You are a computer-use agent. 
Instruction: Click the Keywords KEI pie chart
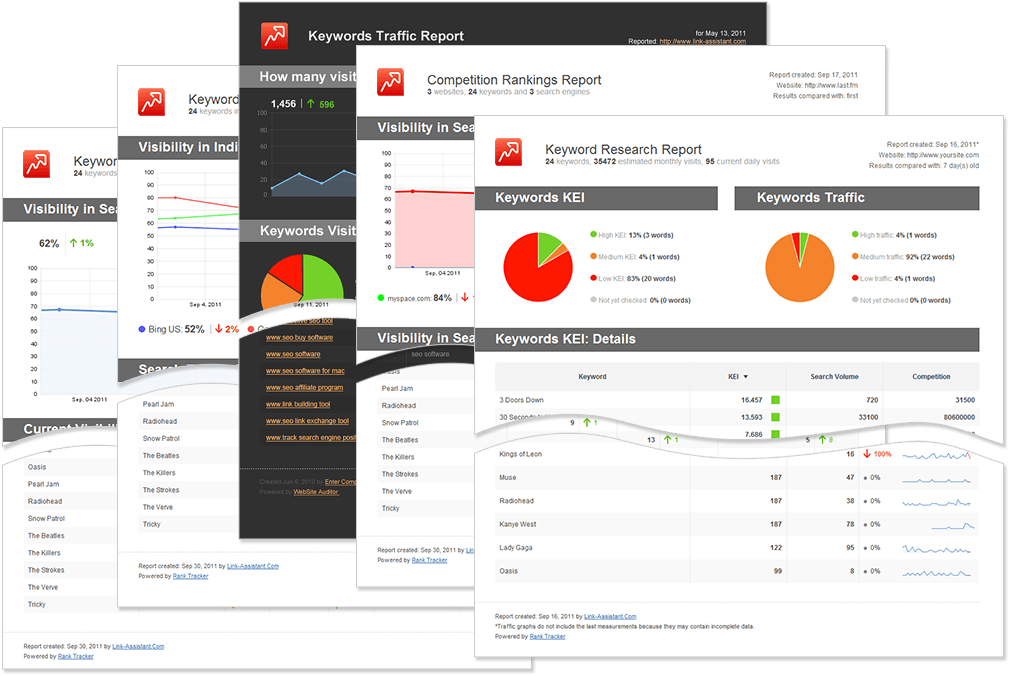(x=538, y=267)
